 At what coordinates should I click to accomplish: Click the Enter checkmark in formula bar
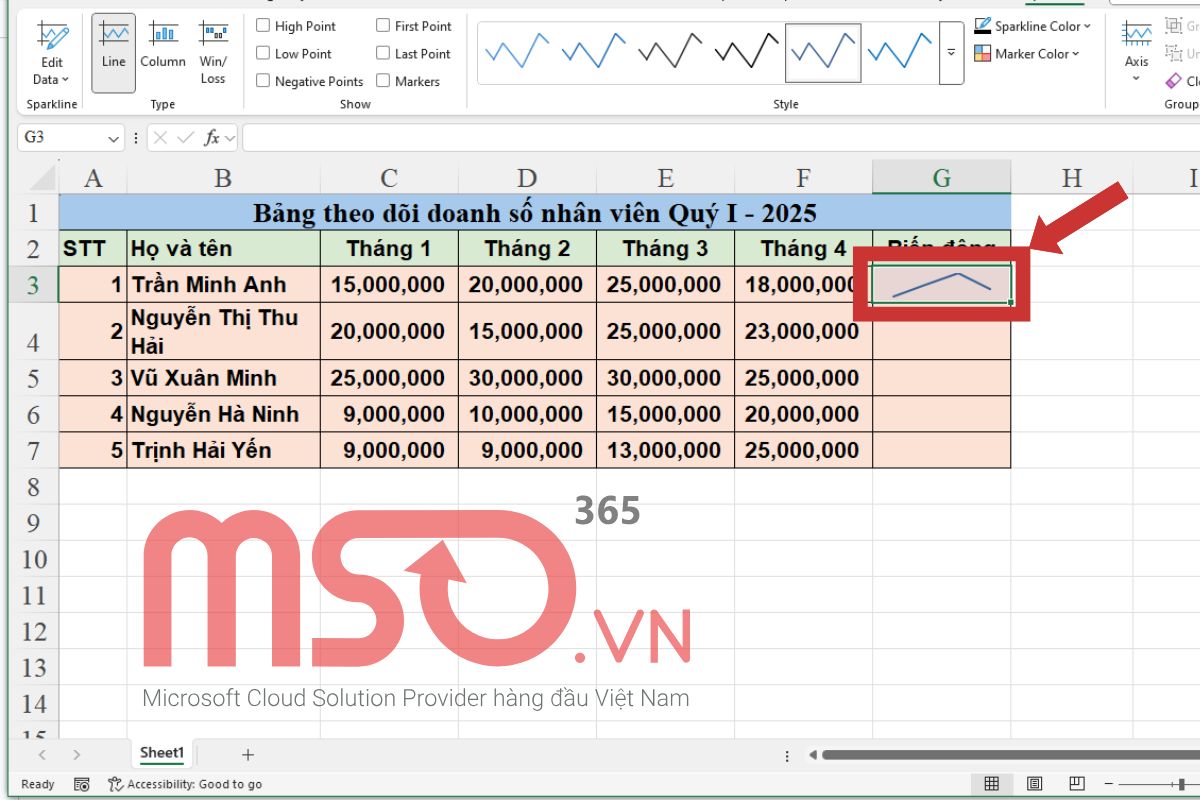(x=185, y=138)
